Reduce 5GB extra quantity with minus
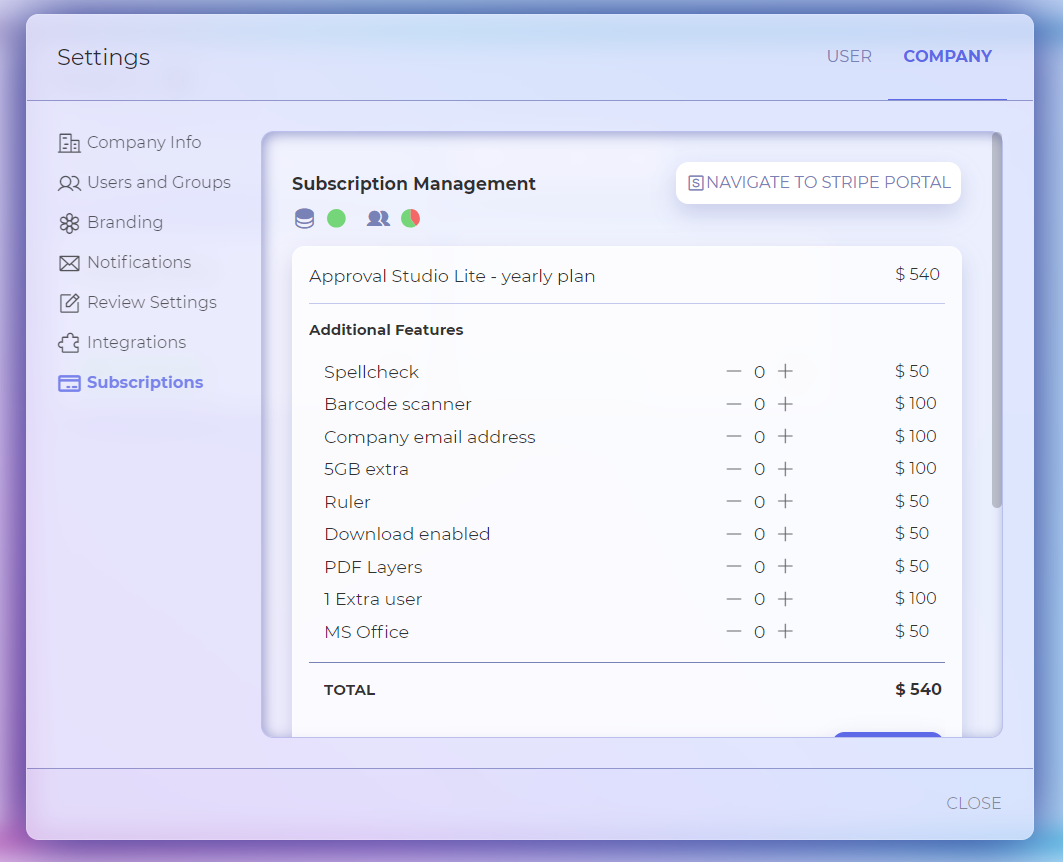1063x862 pixels. pyautogui.click(x=734, y=469)
